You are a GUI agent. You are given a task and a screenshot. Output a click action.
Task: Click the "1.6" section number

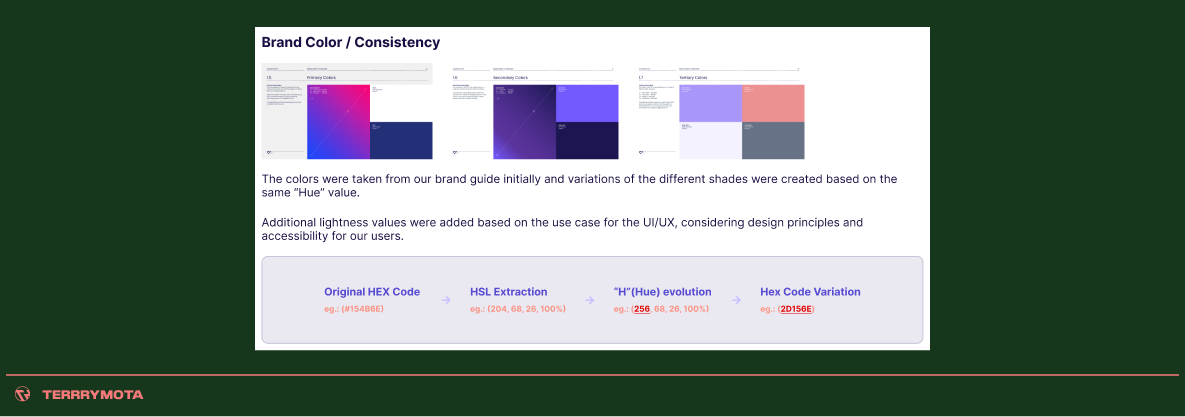(x=455, y=78)
